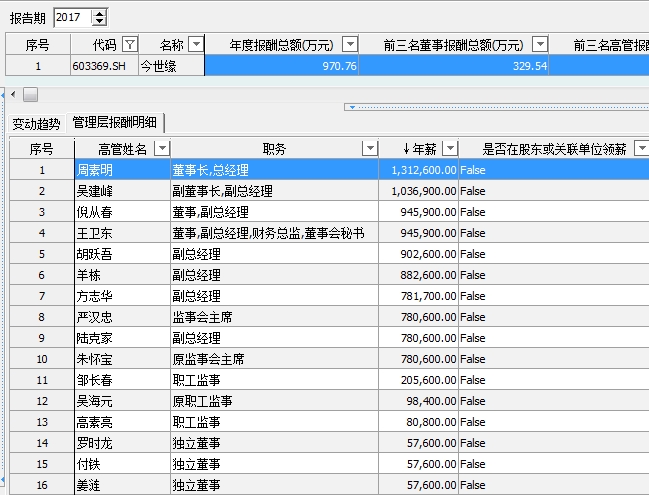Select the 吴海元 row name
Viewport: 649px width, 495px height.
coord(123,401)
